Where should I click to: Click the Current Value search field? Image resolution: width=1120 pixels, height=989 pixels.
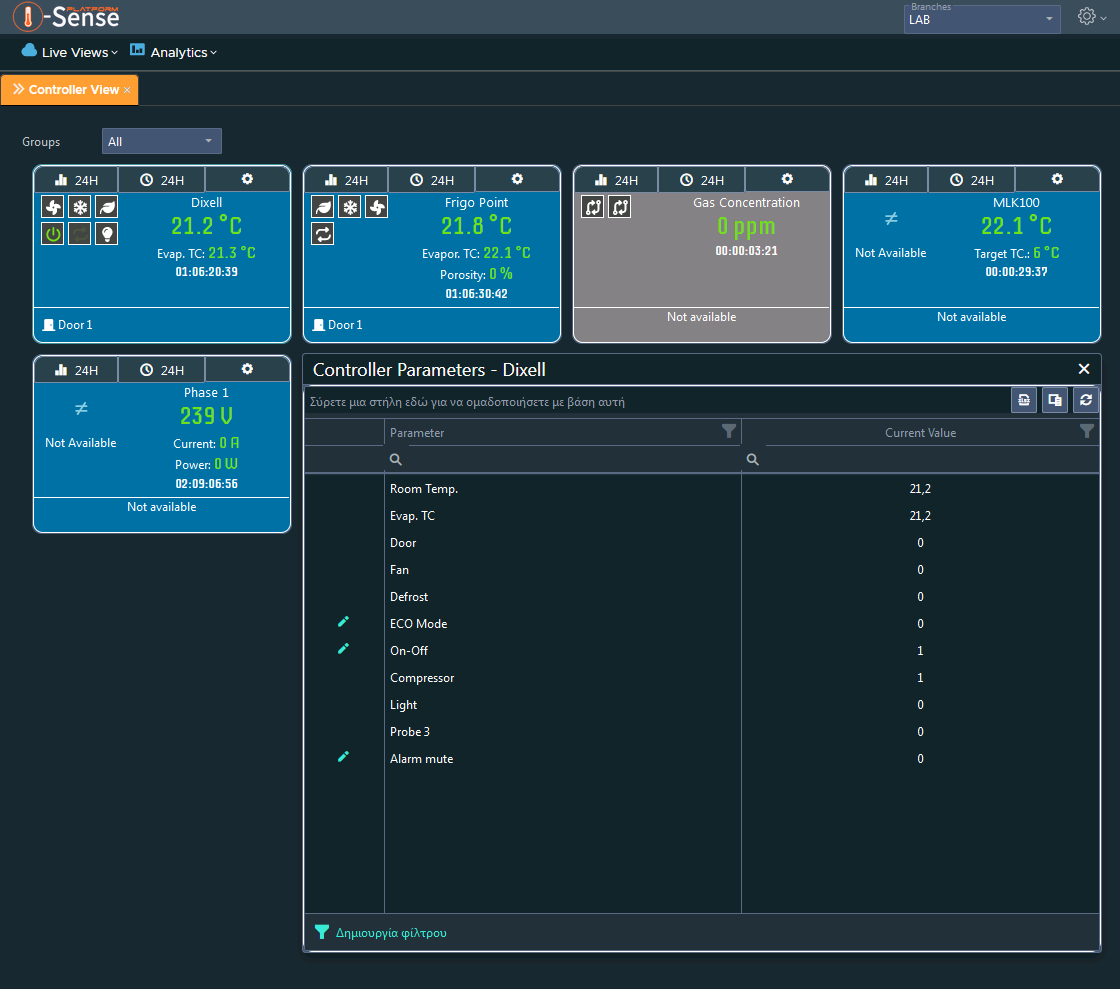[920, 459]
